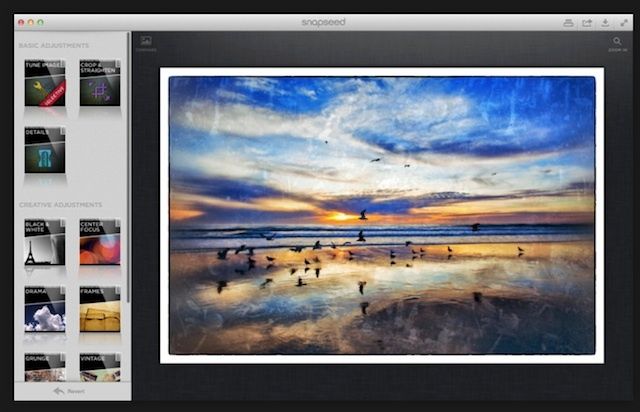Click the Basic Adjustments section header

tap(53, 46)
